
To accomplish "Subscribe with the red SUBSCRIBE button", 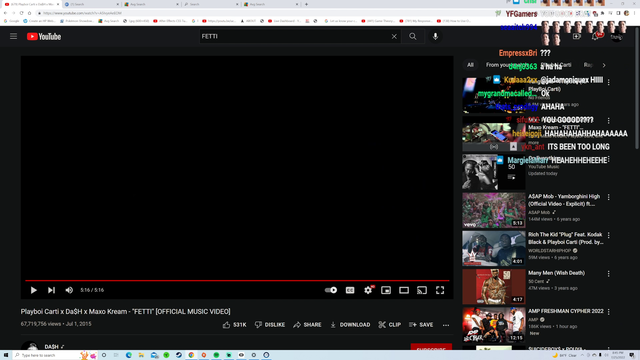I will coord(431,347).
